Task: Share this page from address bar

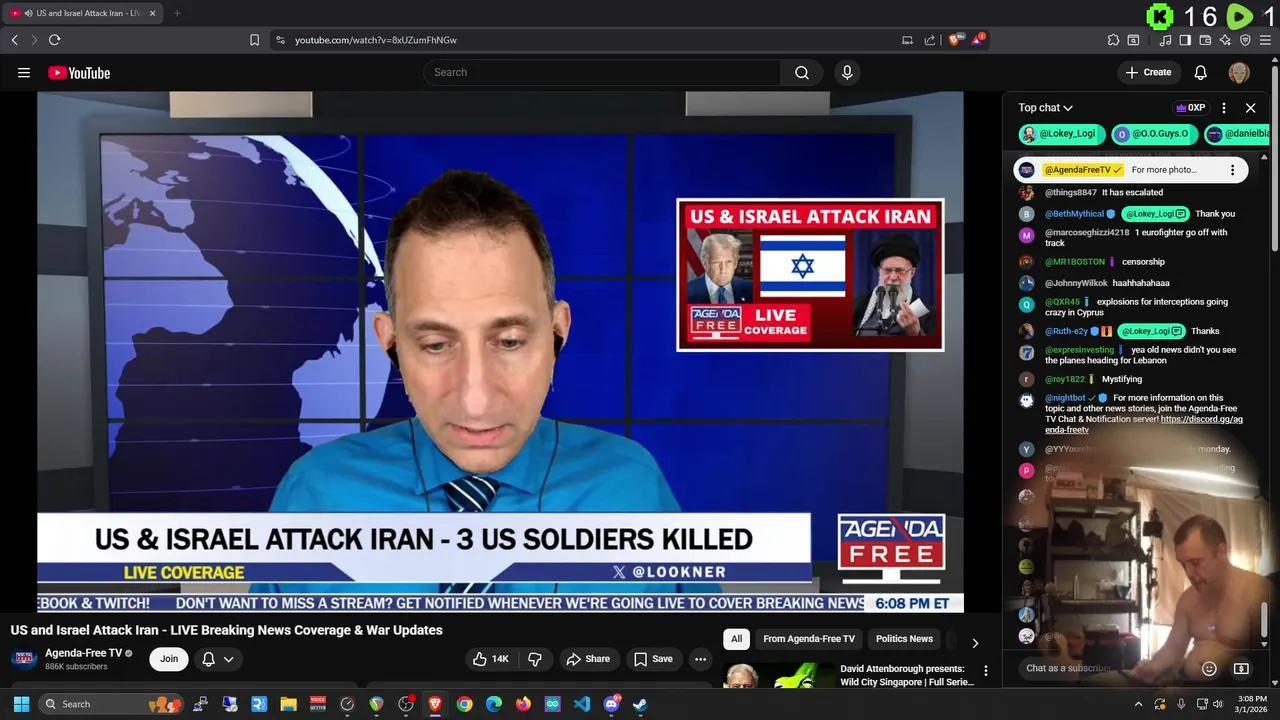Action: tap(930, 40)
